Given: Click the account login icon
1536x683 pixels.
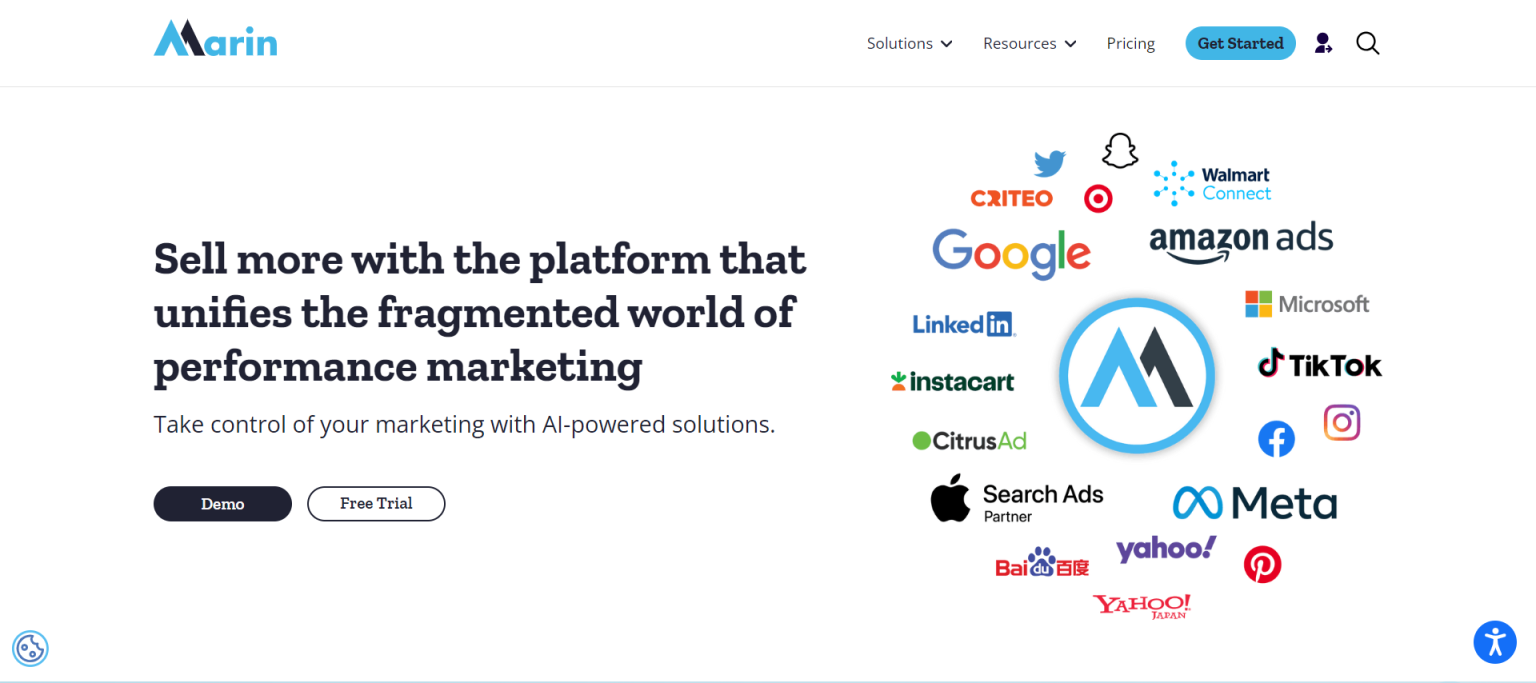Looking at the screenshot, I should [x=1323, y=43].
